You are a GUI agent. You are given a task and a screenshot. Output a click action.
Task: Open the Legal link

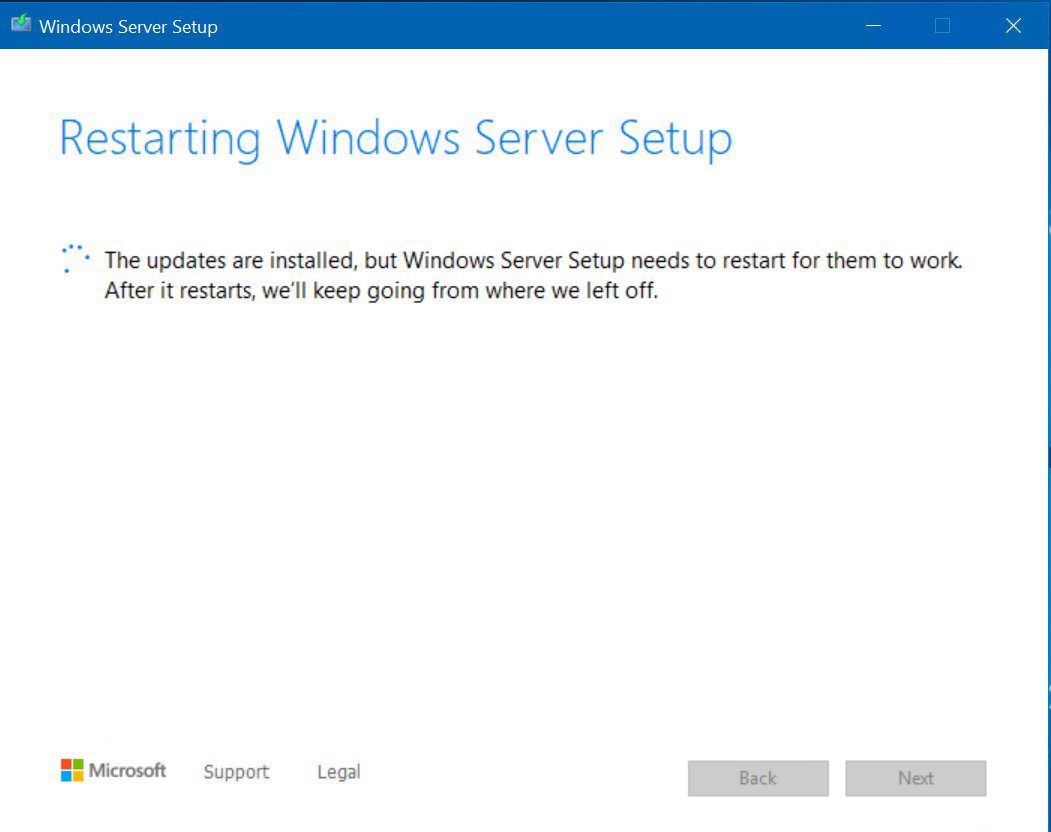click(x=338, y=772)
